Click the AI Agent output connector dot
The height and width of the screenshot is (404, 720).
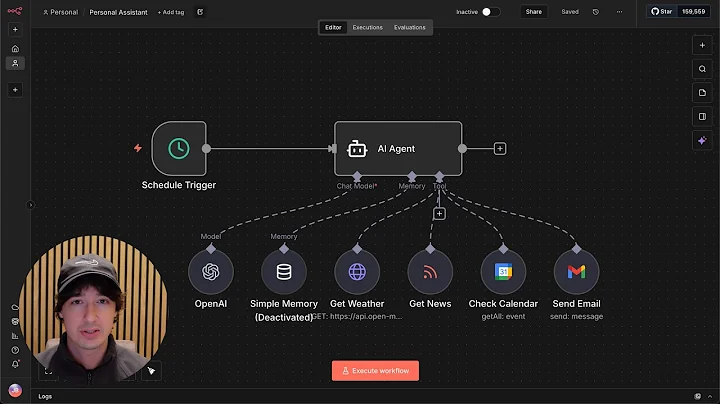pos(462,148)
